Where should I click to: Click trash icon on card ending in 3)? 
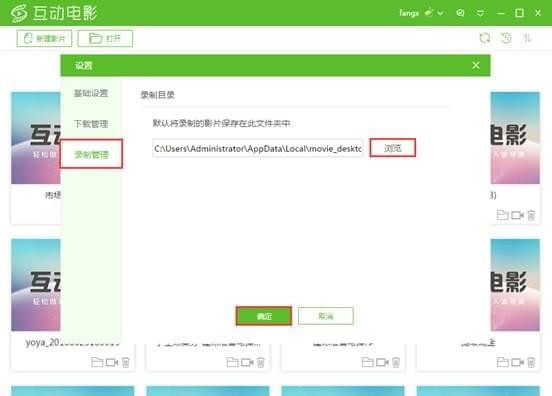(x=531, y=215)
